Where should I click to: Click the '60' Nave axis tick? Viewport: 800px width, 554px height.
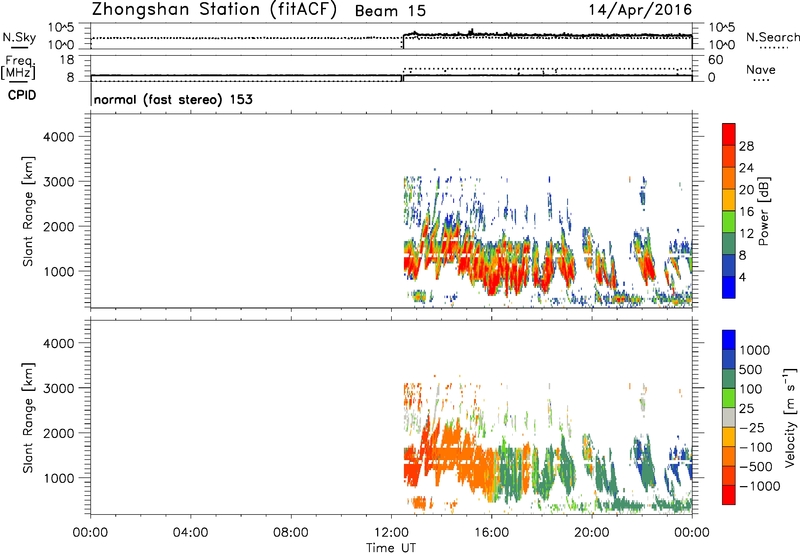click(x=715, y=60)
